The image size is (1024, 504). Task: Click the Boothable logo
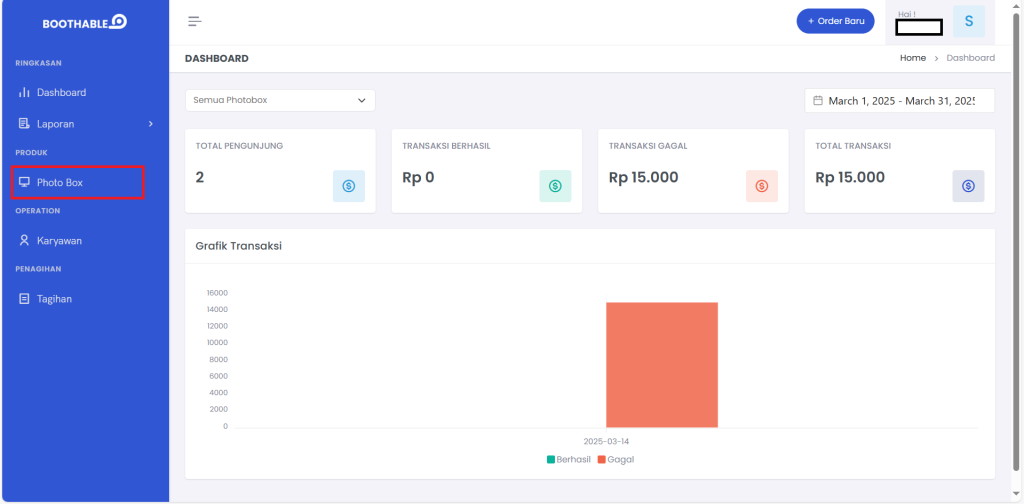85,22
